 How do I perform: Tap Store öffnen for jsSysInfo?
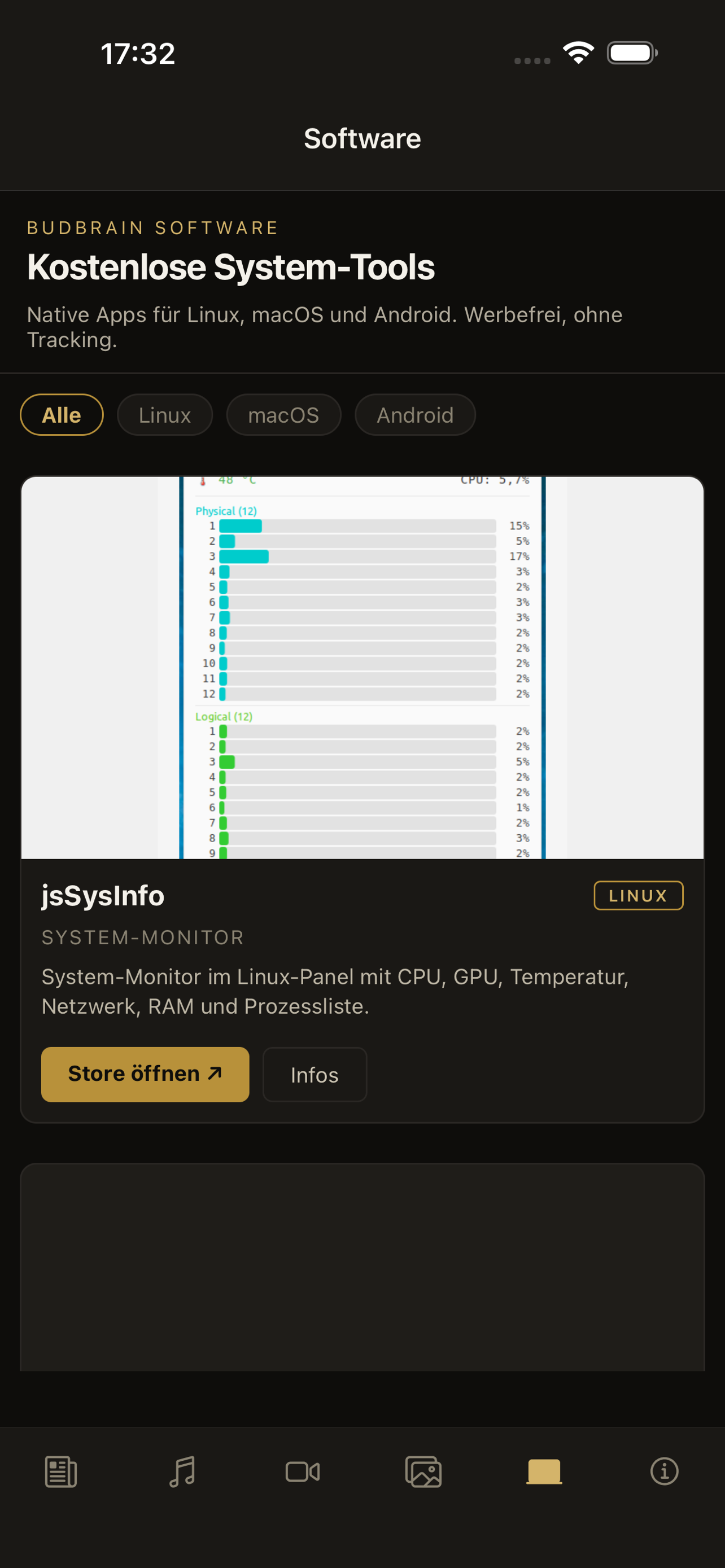(145, 1074)
